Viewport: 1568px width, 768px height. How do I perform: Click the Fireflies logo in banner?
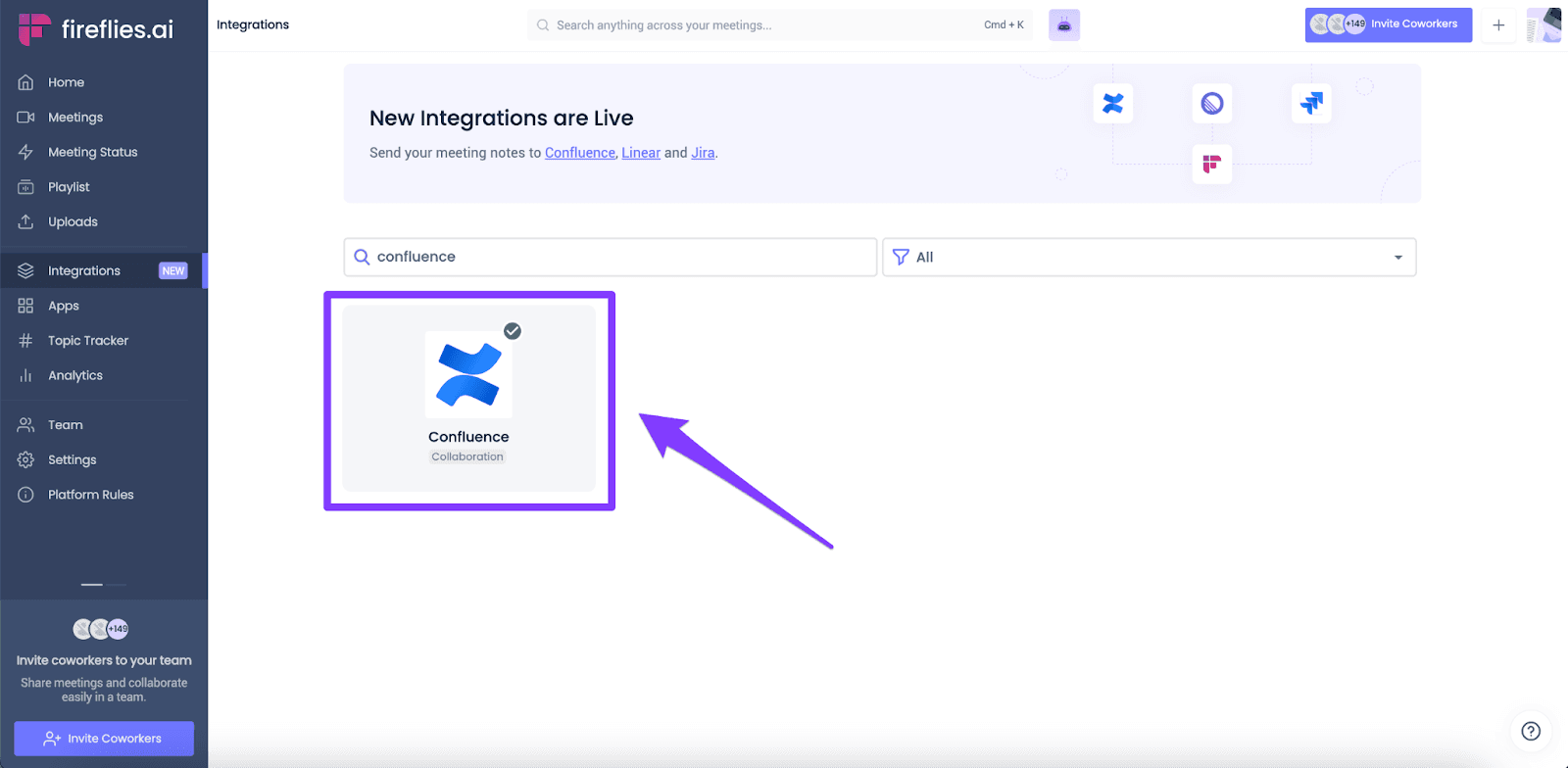[x=1212, y=164]
